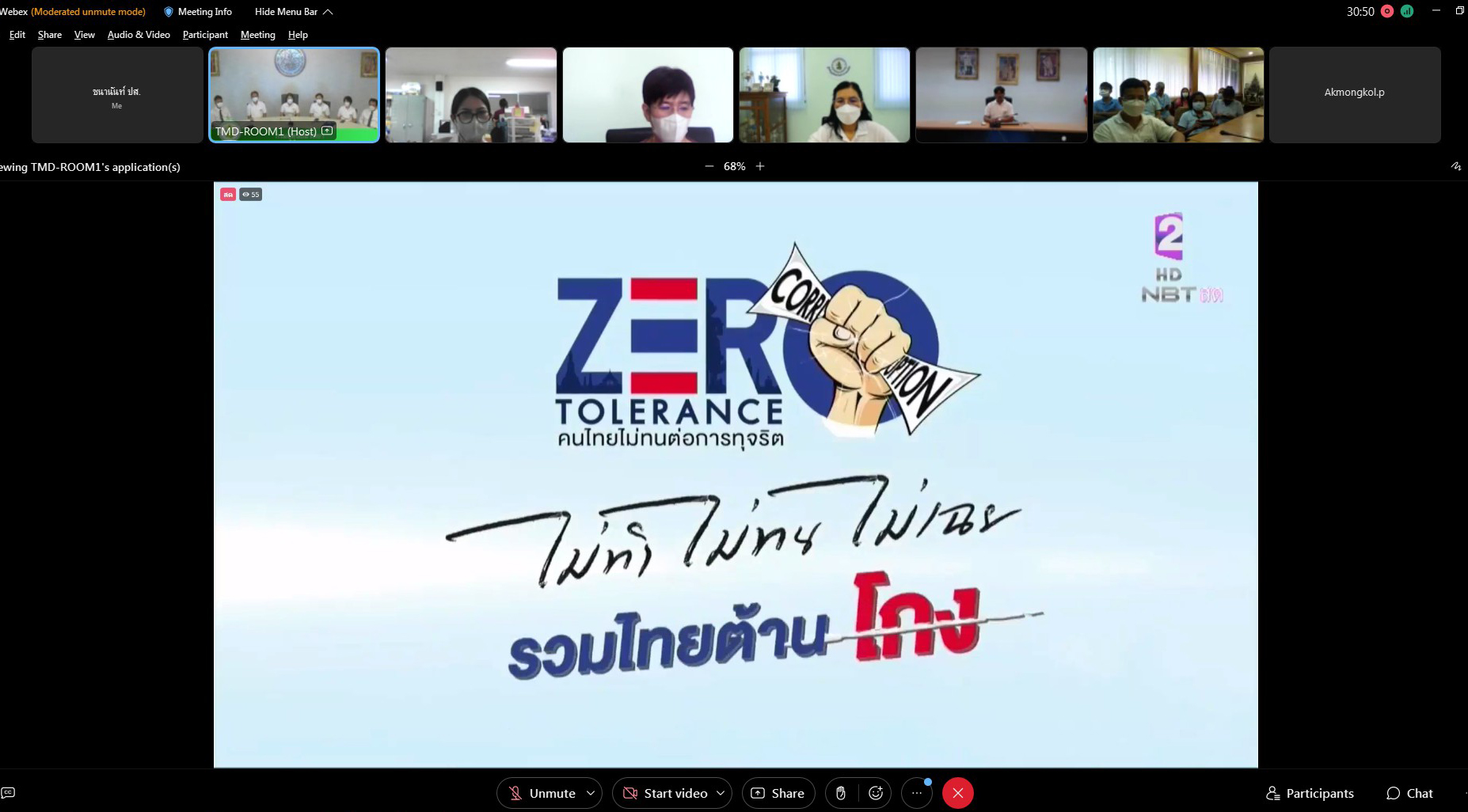Expand the video options arrow beside Start video
Screen dimensions: 1468x812
click(x=721, y=793)
